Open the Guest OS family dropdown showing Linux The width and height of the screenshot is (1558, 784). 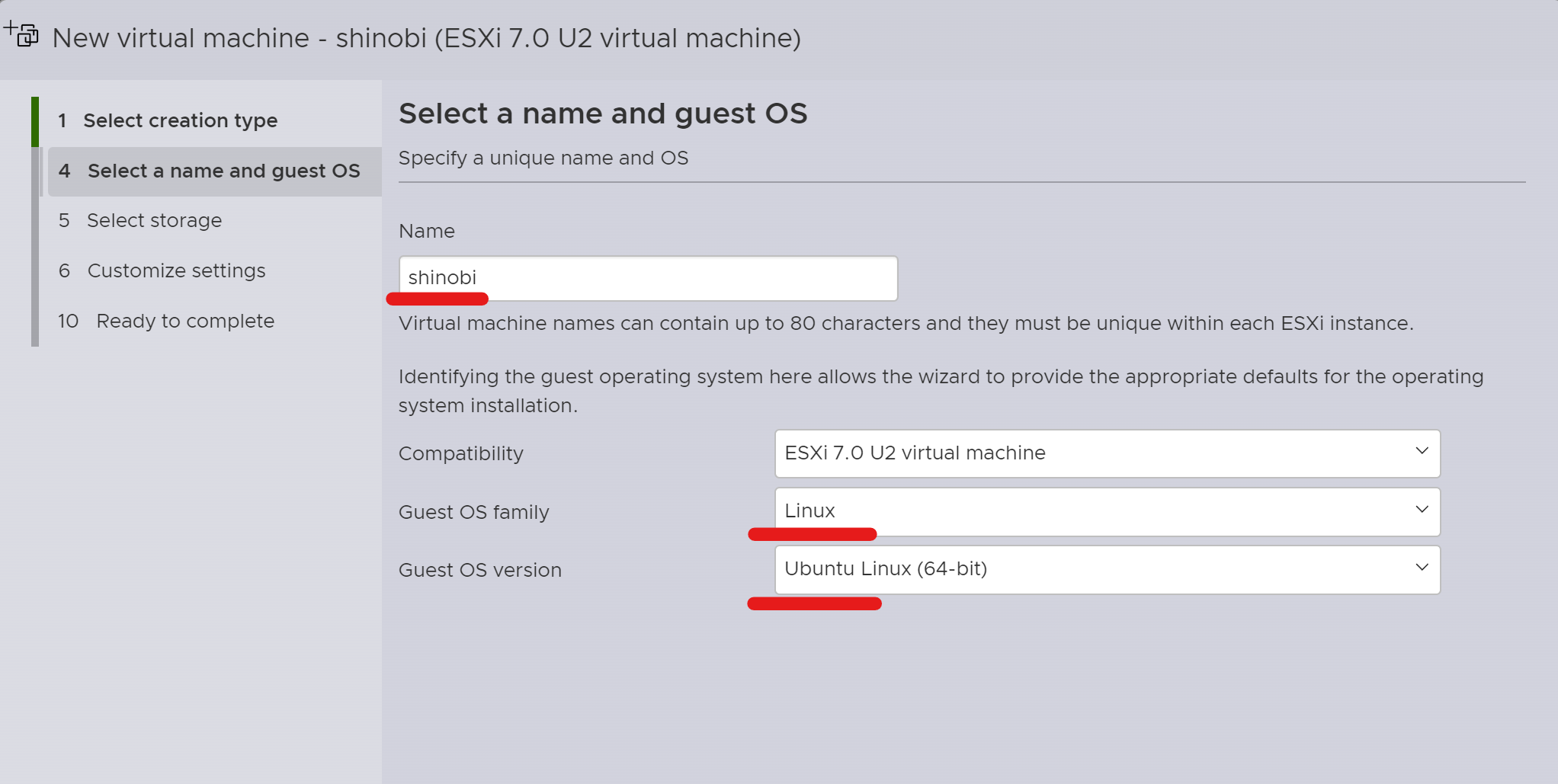coord(1107,511)
